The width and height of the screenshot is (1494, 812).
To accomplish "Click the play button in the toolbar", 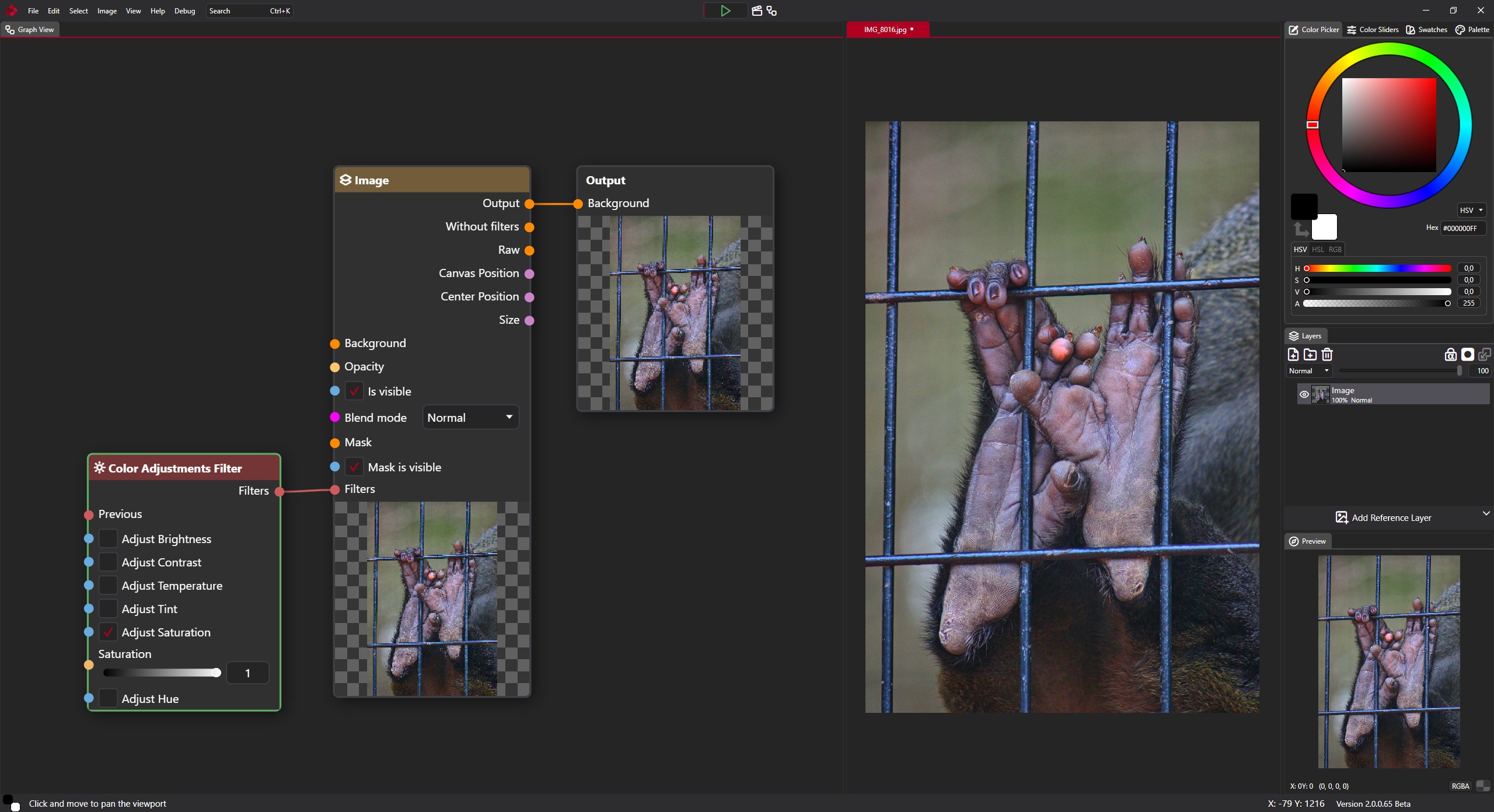I will (x=725, y=11).
